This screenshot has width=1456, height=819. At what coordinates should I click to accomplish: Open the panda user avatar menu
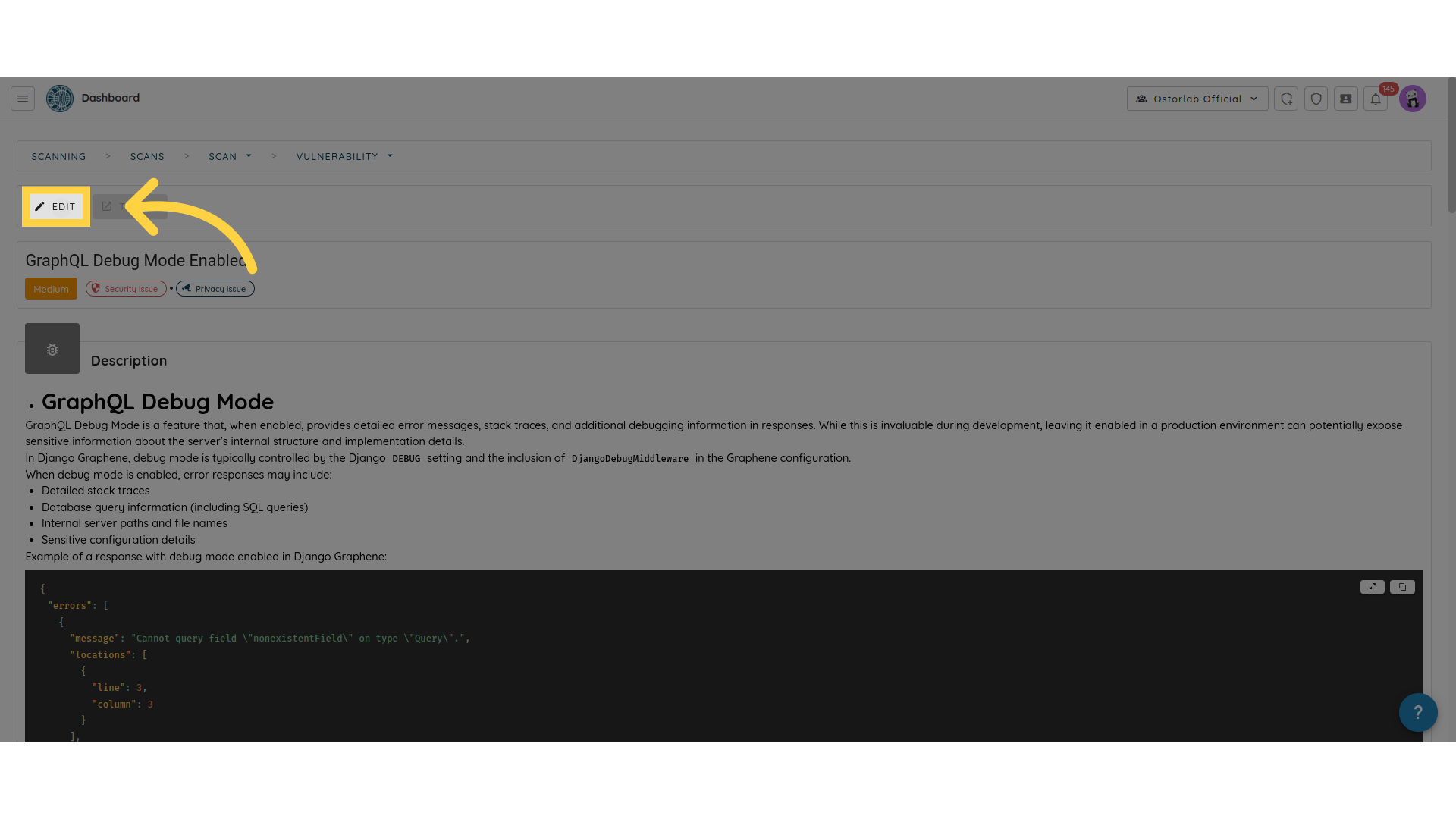tap(1413, 99)
